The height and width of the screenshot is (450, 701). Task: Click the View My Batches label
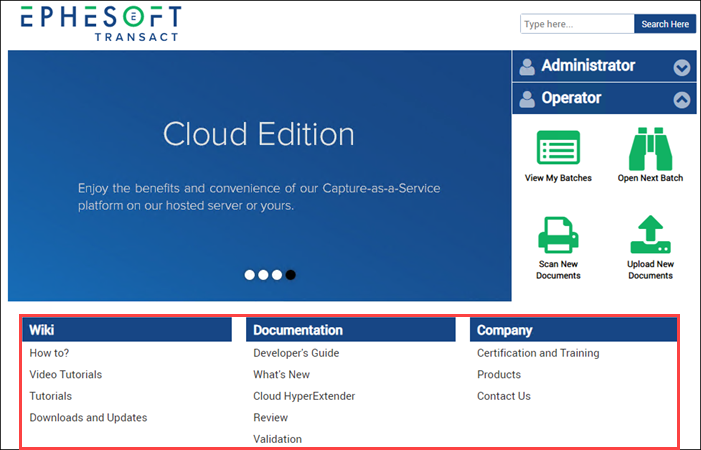pyautogui.click(x=558, y=178)
